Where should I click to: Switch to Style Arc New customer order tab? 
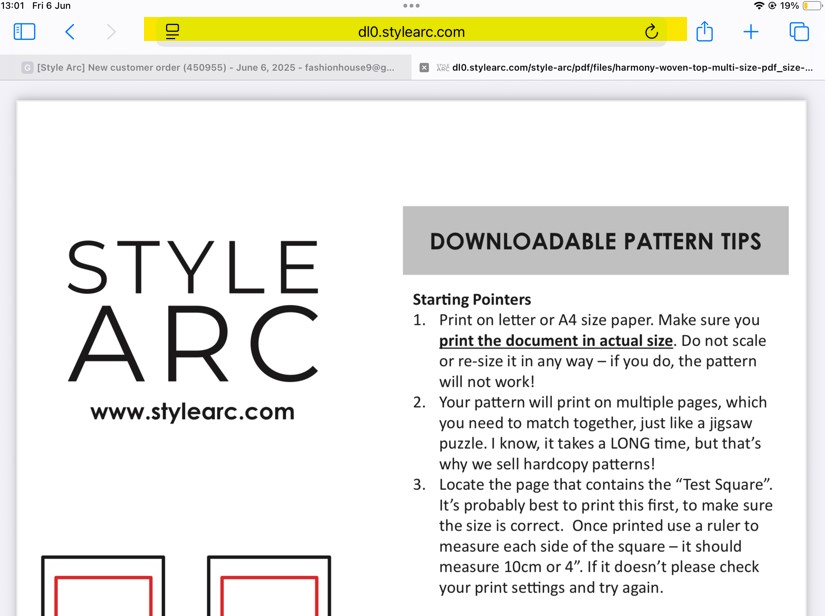[x=206, y=67]
